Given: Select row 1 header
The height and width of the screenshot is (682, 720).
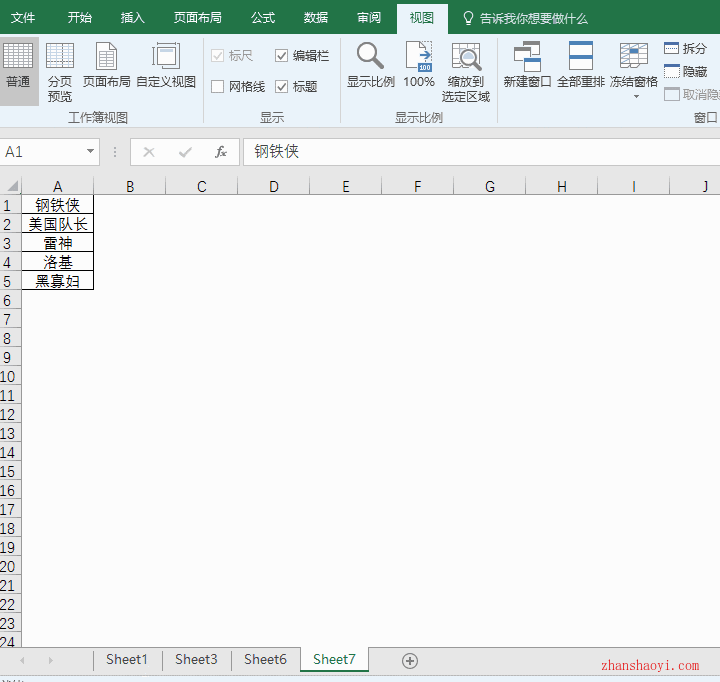Looking at the screenshot, I should click(x=10, y=205).
